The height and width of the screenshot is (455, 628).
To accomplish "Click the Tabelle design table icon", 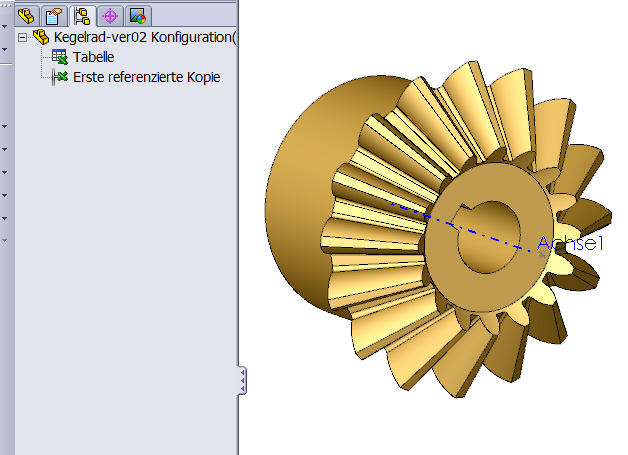I will tap(60, 57).
